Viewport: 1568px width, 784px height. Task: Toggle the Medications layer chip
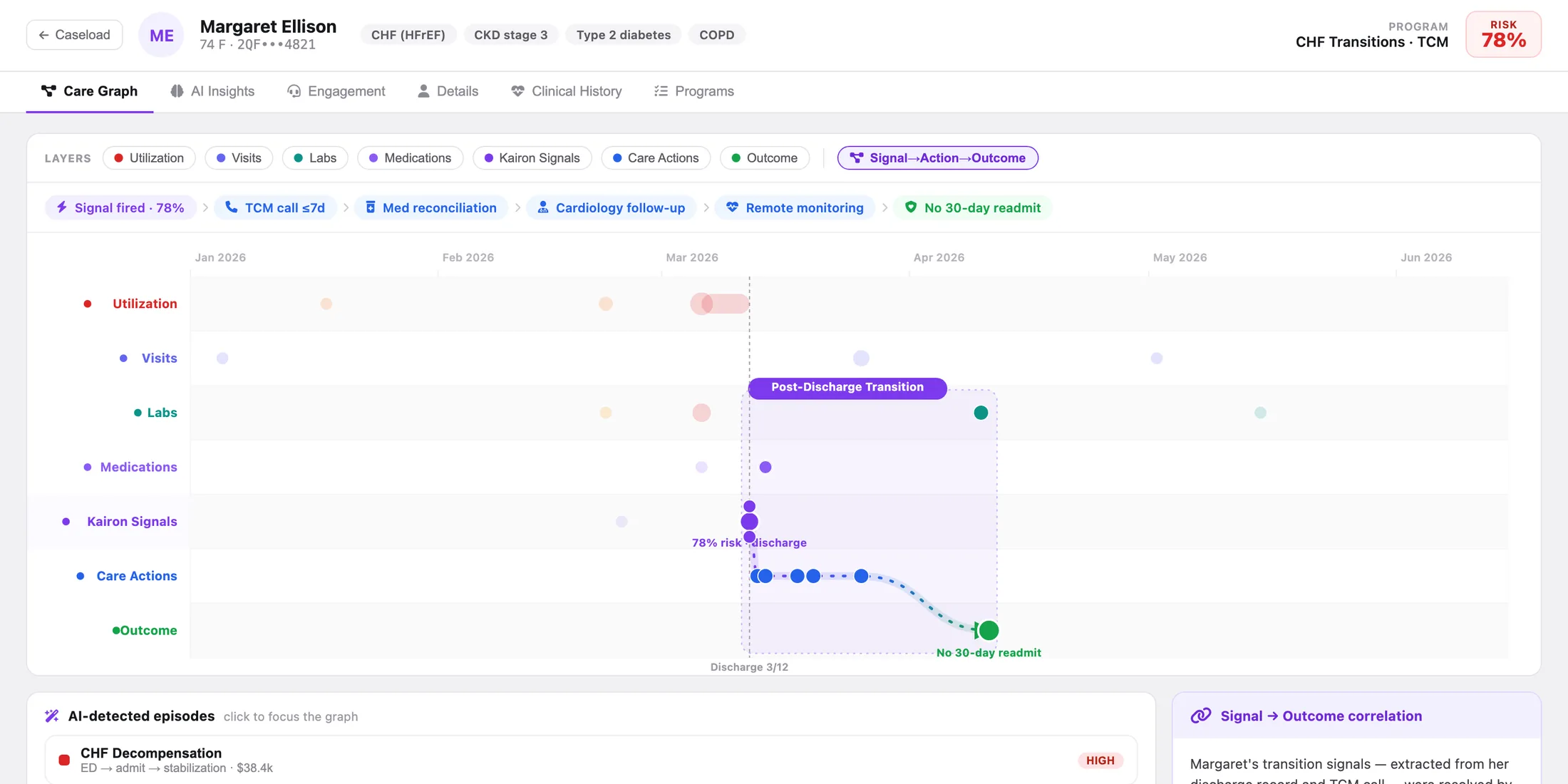(410, 158)
